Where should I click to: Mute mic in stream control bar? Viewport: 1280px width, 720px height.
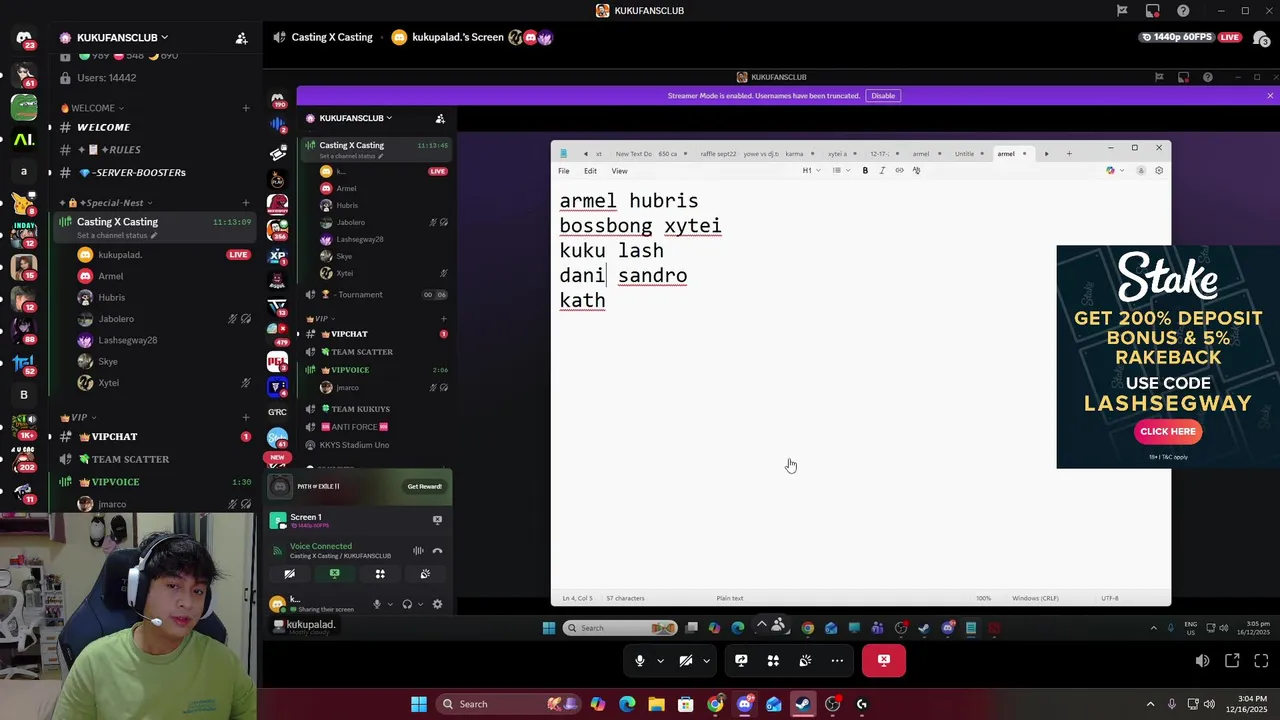pyautogui.click(x=640, y=661)
